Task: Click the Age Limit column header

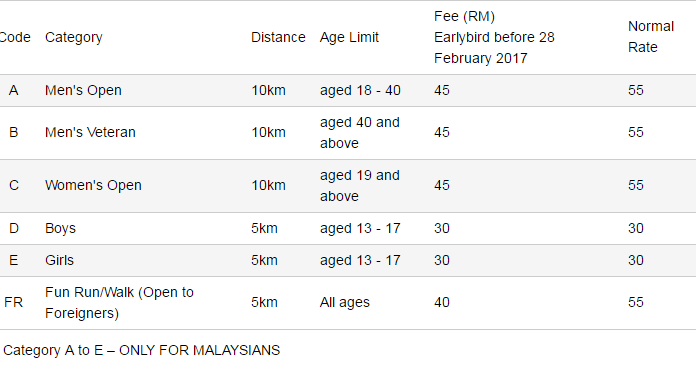Action: [x=349, y=37]
